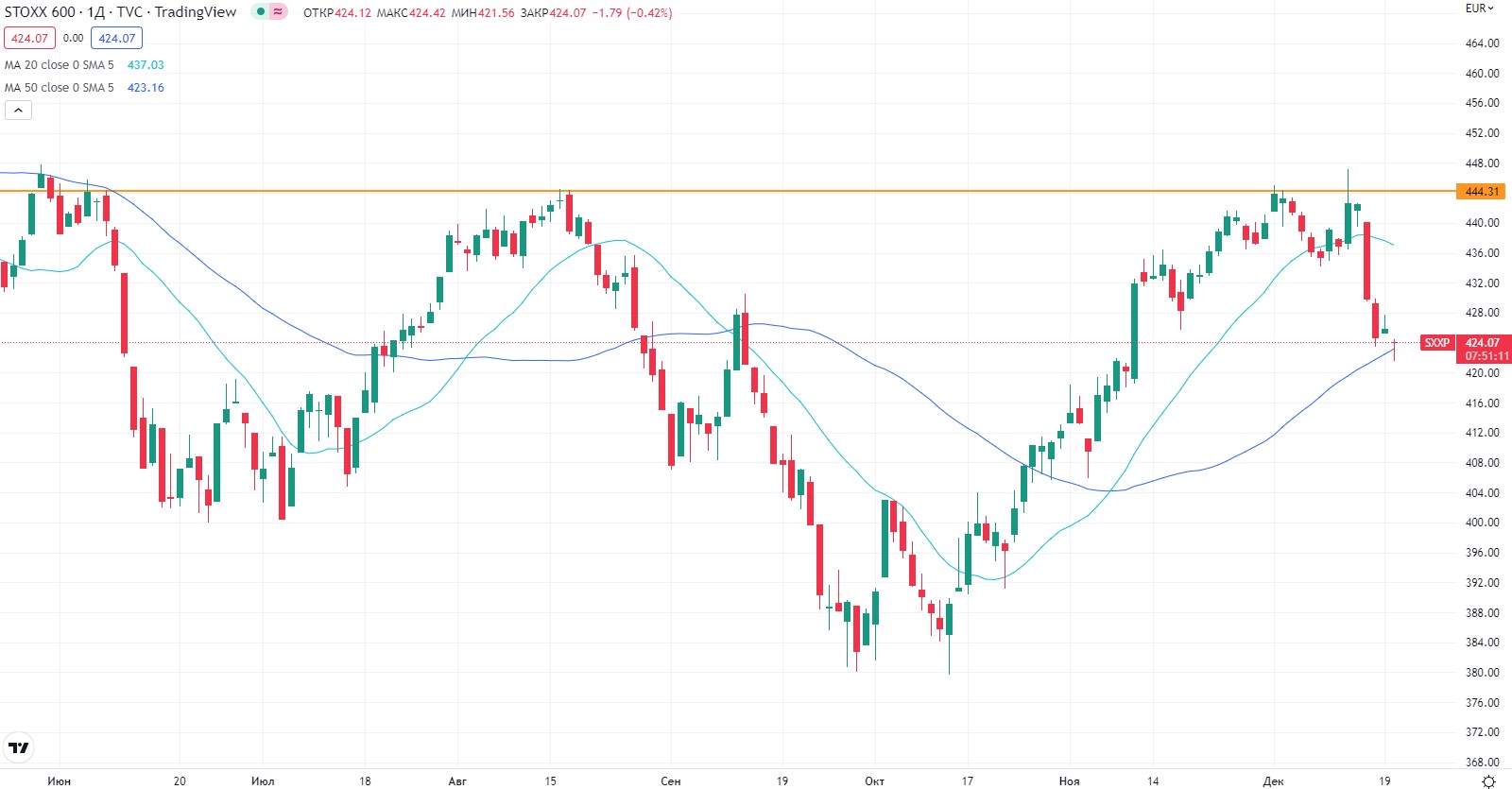The image size is (1512, 789).
Task: Click the Дек label on time axis
Action: 1273,781
